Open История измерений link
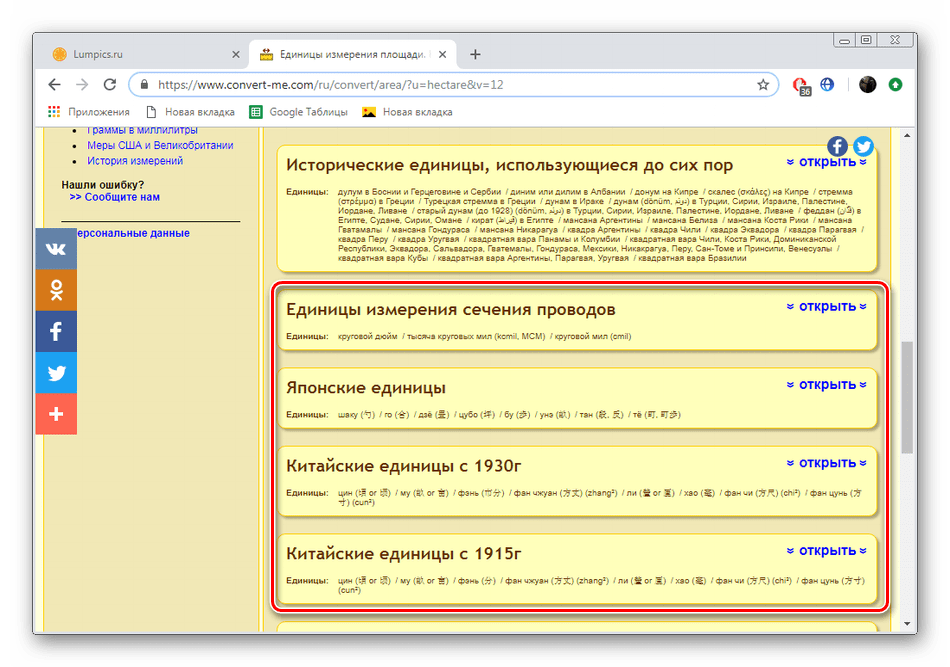Image resolution: width=950 pixels, height=667 pixels. 135,161
